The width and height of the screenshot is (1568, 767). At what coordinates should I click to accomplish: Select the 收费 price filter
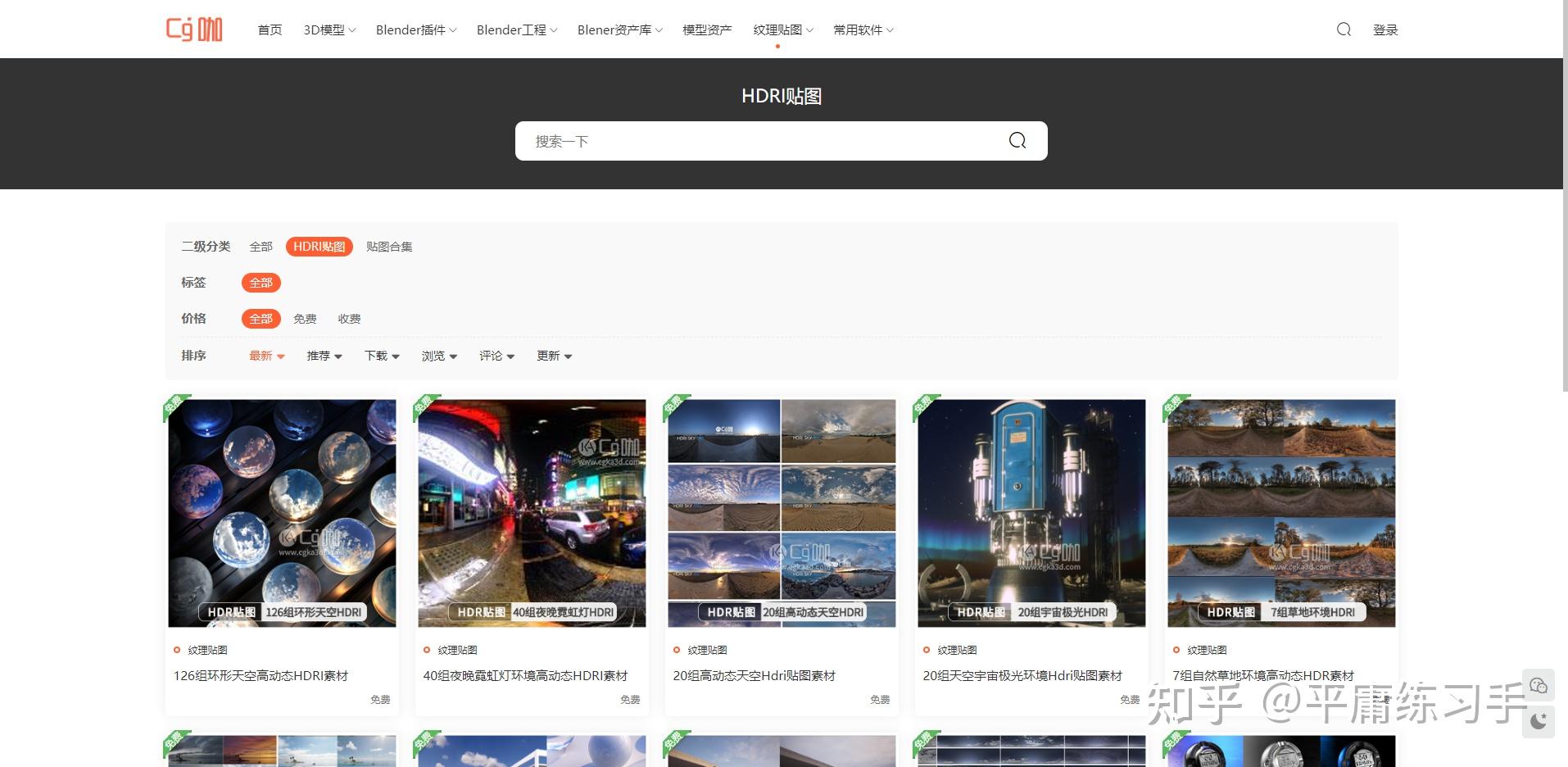(x=349, y=319)
